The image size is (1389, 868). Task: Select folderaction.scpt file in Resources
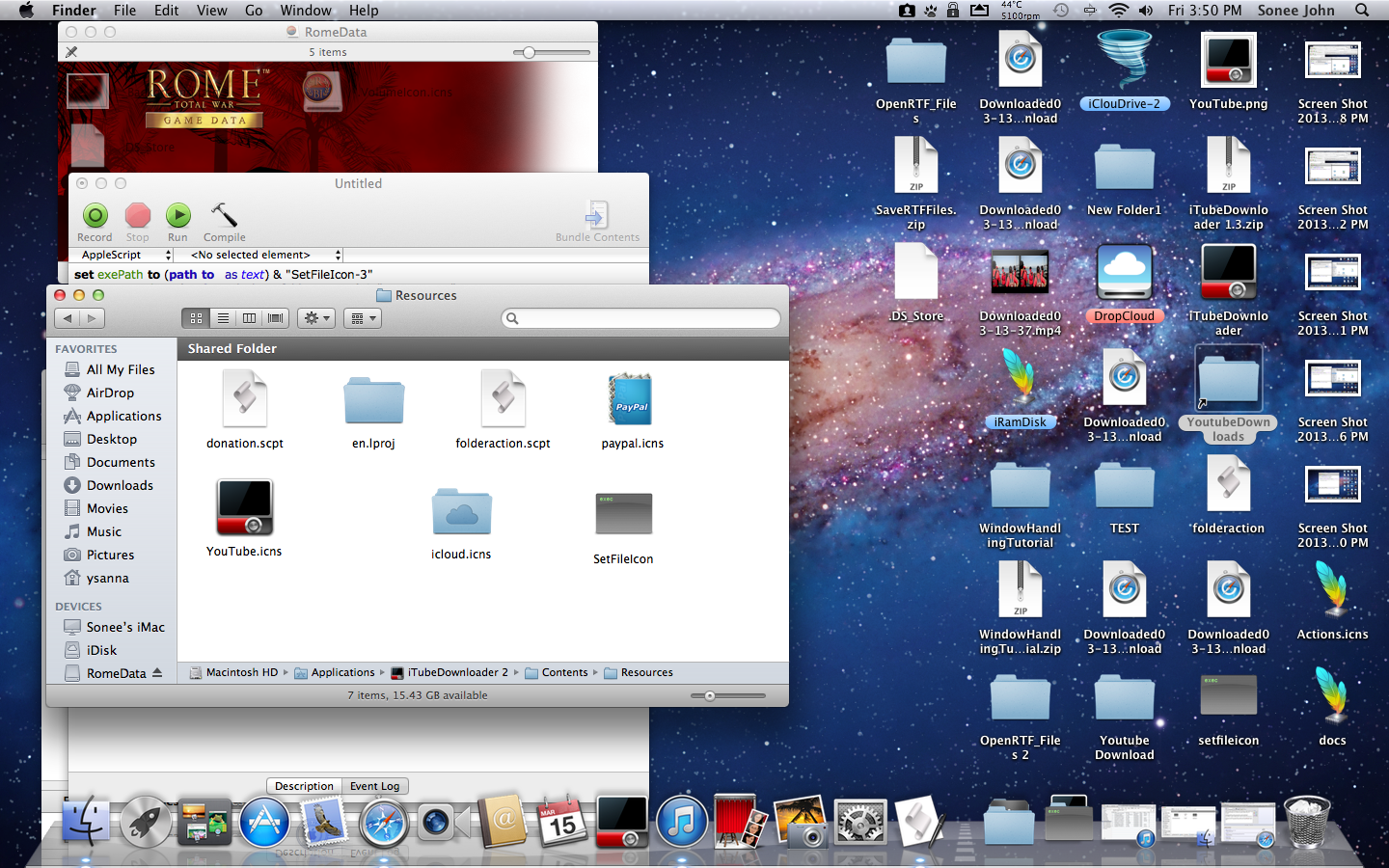[504, 410]
